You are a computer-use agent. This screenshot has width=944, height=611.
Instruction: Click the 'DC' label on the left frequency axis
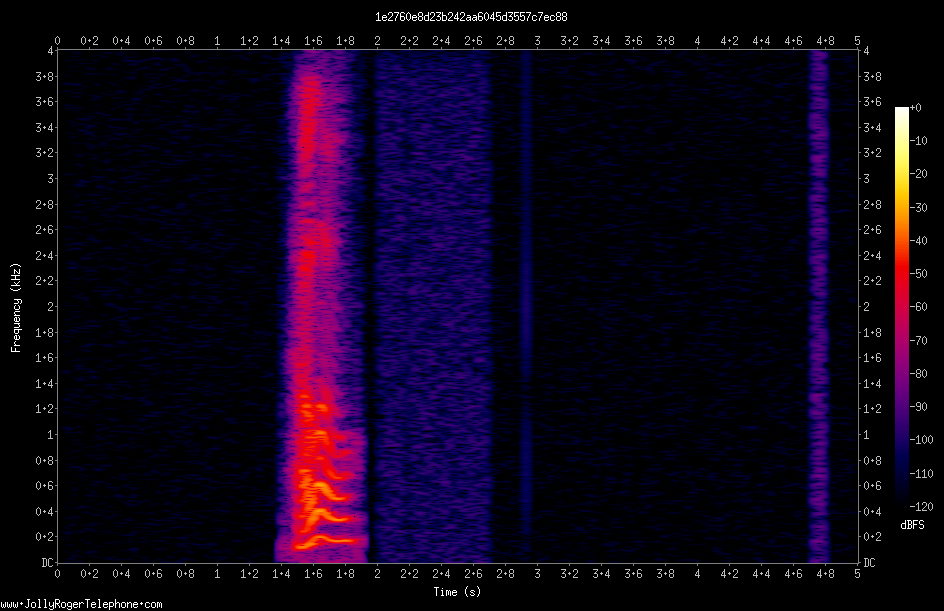pos(47,563)
